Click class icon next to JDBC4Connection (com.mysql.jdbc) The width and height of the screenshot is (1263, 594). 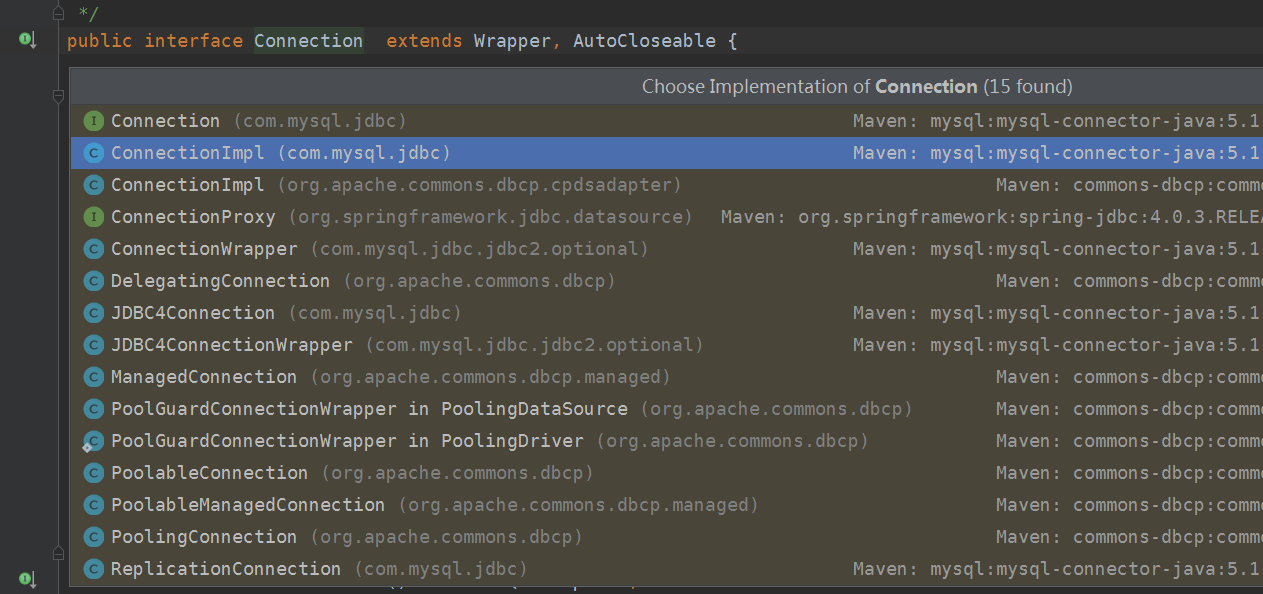(93, 313)
